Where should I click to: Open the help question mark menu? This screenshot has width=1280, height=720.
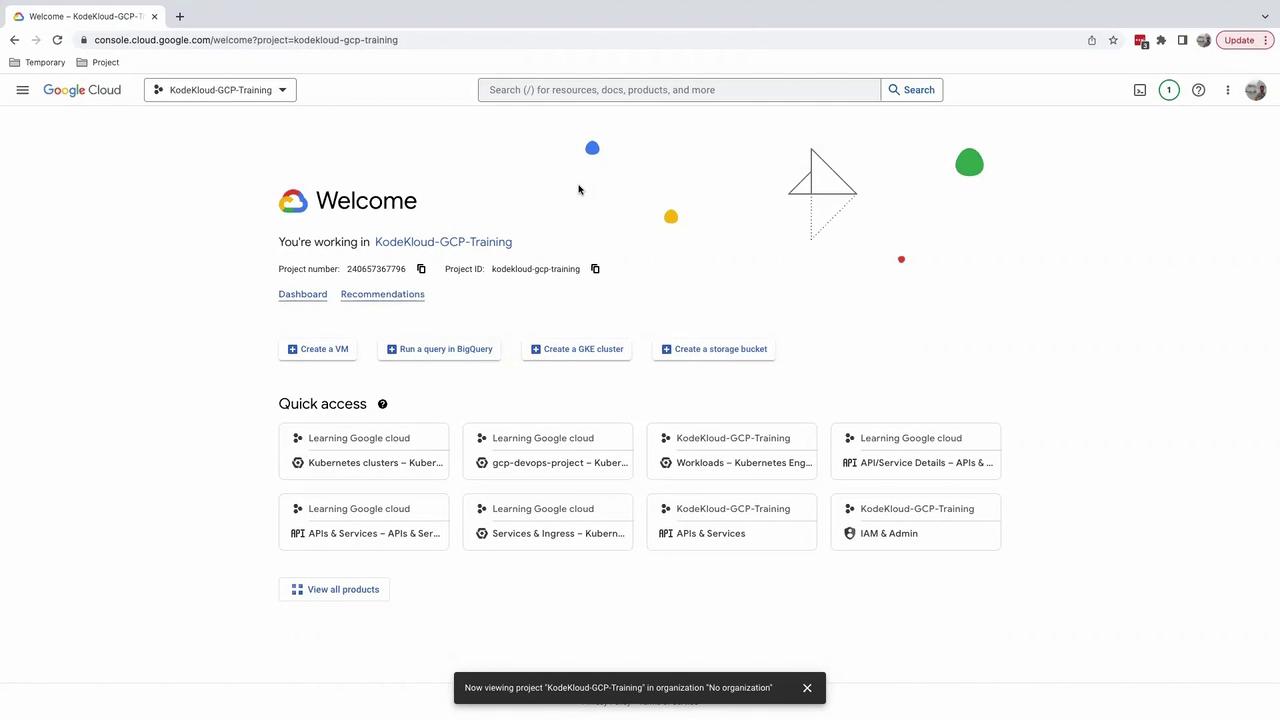coord(1198,90)
